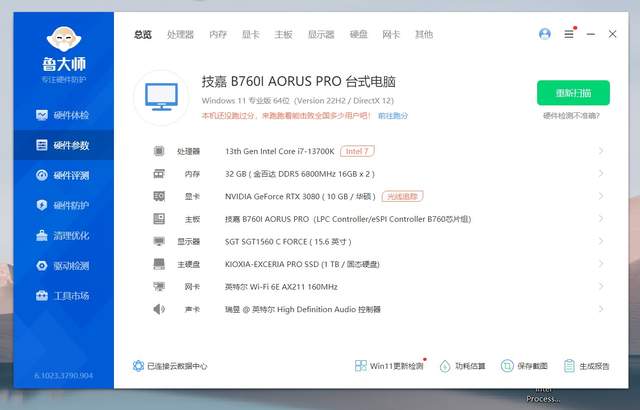The width and height of the screenshot is (640, 410).
Task: Click the 声卡 speaker icon
Action: coord(159,309)
